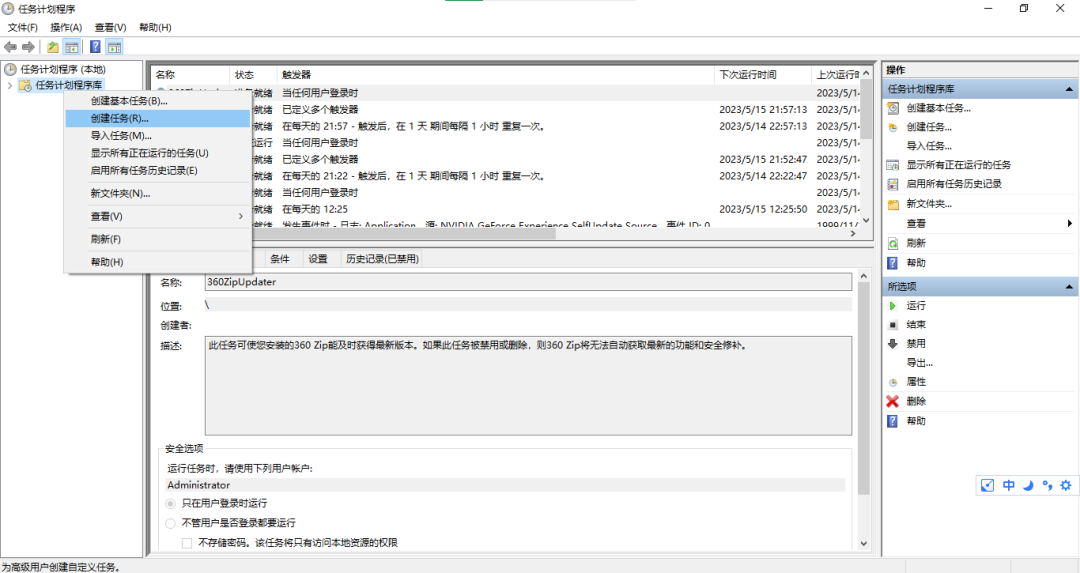The image size is (1080, 573).
Task: Click Refresh (刷新) icon in actions pane
Action: click(x=893, y=243)
